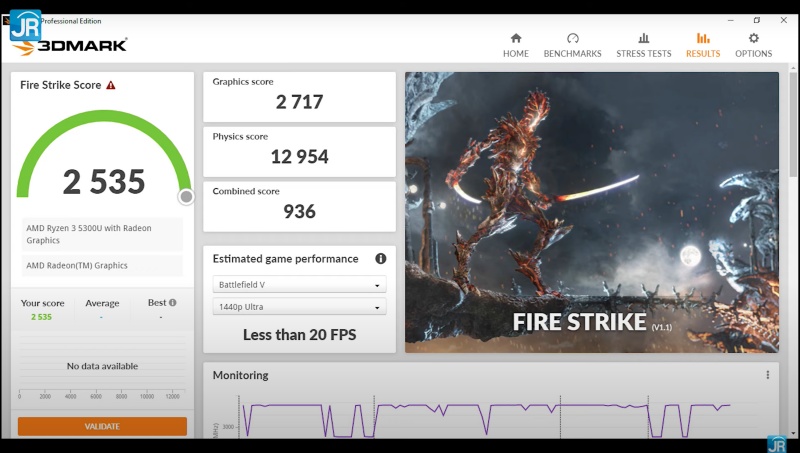Open the Stress Tests tab
The image size is (800, 453).
pyautogui.click(x=644, y=45)
